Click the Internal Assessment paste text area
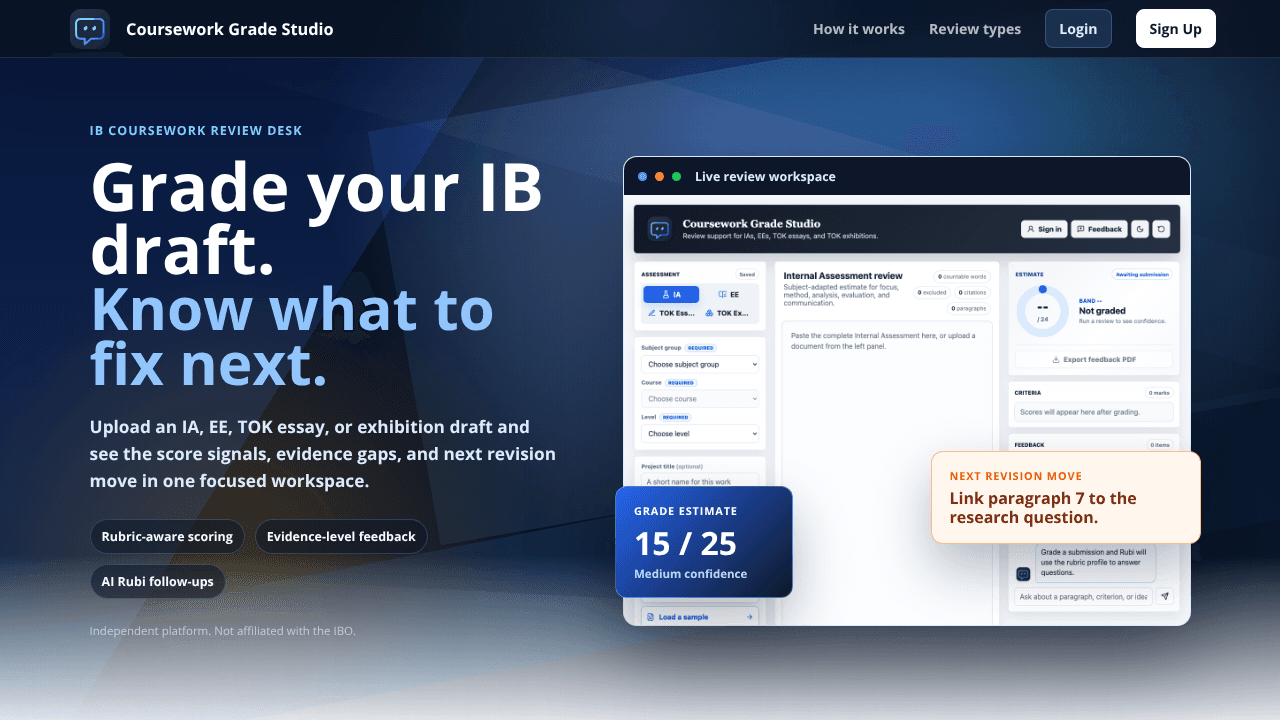Viewport: 1280px width, 720px height. point(887,472)
